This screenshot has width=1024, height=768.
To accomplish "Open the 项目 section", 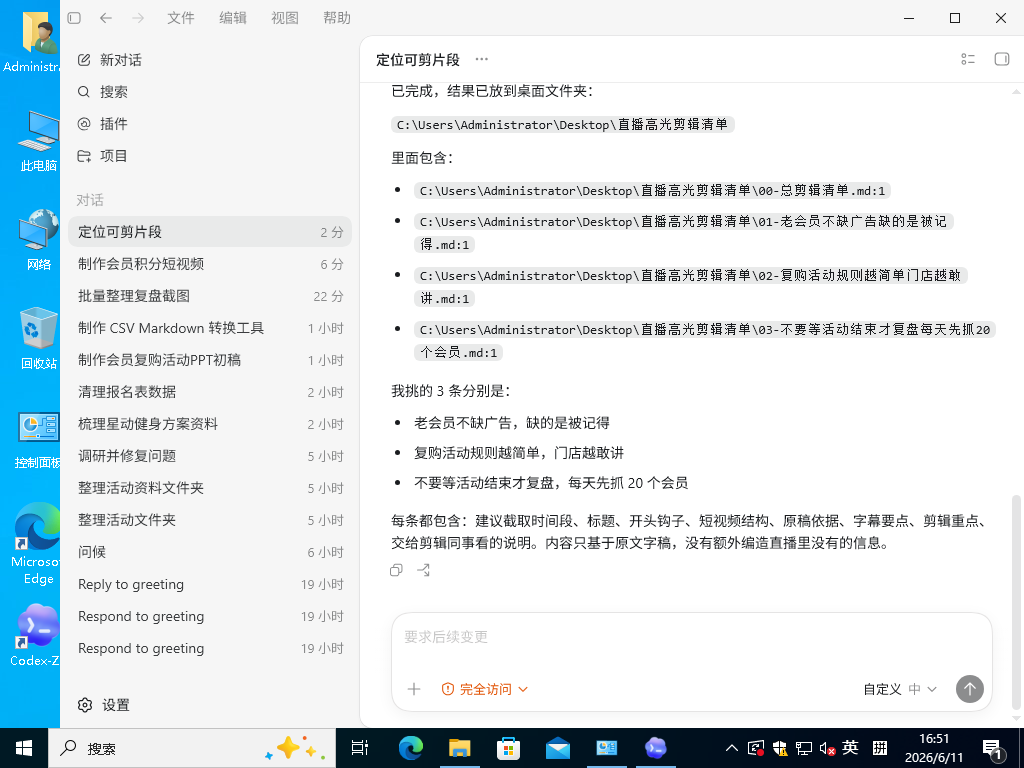I will 210,156.
